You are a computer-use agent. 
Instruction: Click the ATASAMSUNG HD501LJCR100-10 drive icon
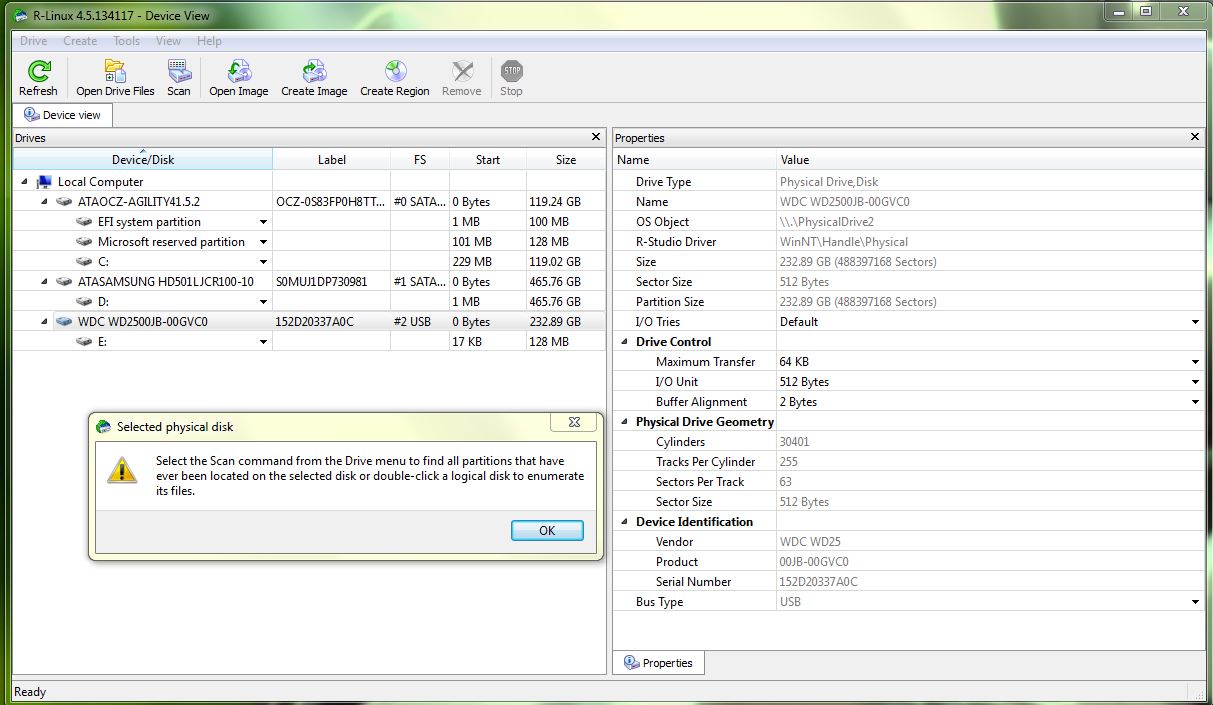[x=64, y=282]
